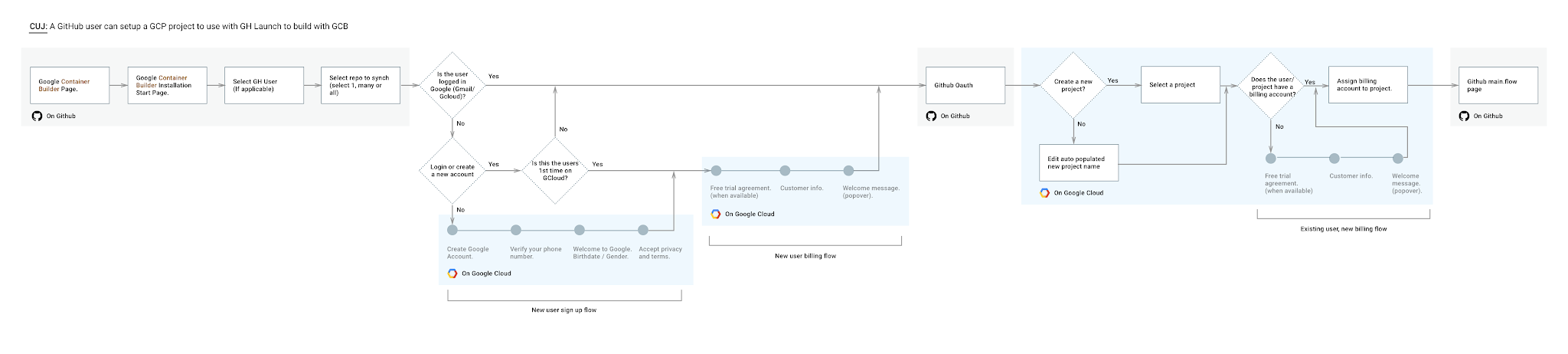The width and height of the screenshot is (1568, 354).
Task: Click the CUJ title text at top
Action: pos(189,26)
